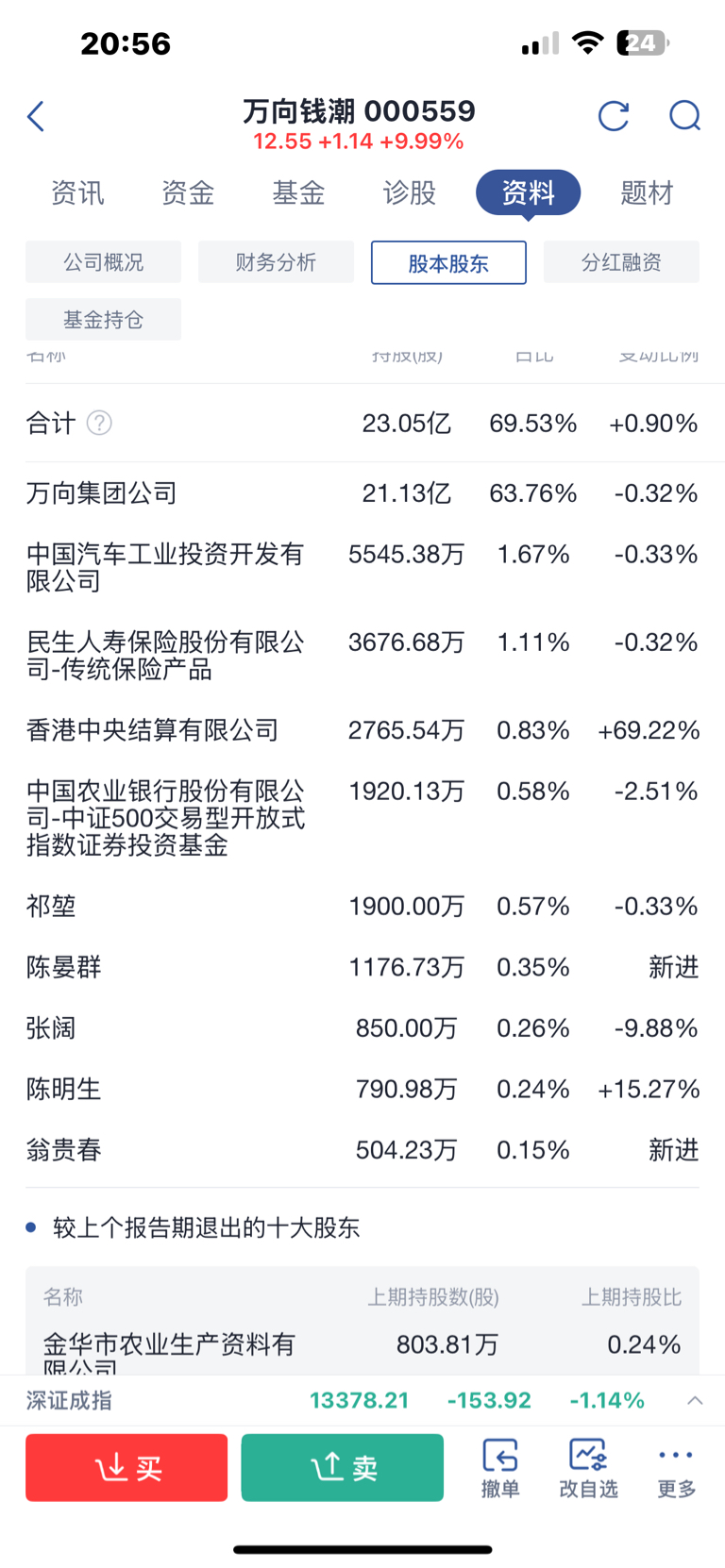Open the 更多 three-dot menu
The image size is (725, 1568).
pos(677,1468)
